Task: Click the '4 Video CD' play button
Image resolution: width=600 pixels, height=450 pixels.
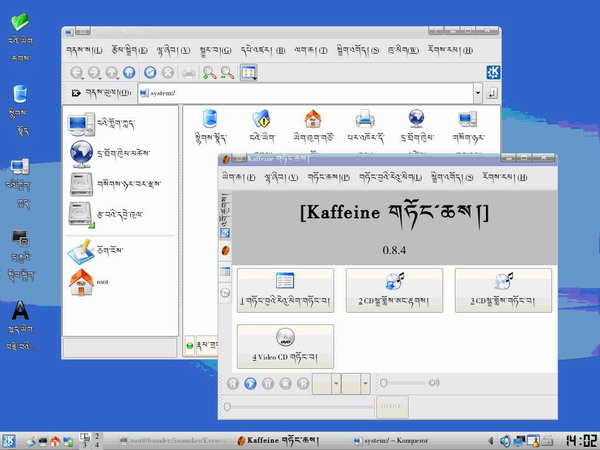Action: [x=285, y=346]
